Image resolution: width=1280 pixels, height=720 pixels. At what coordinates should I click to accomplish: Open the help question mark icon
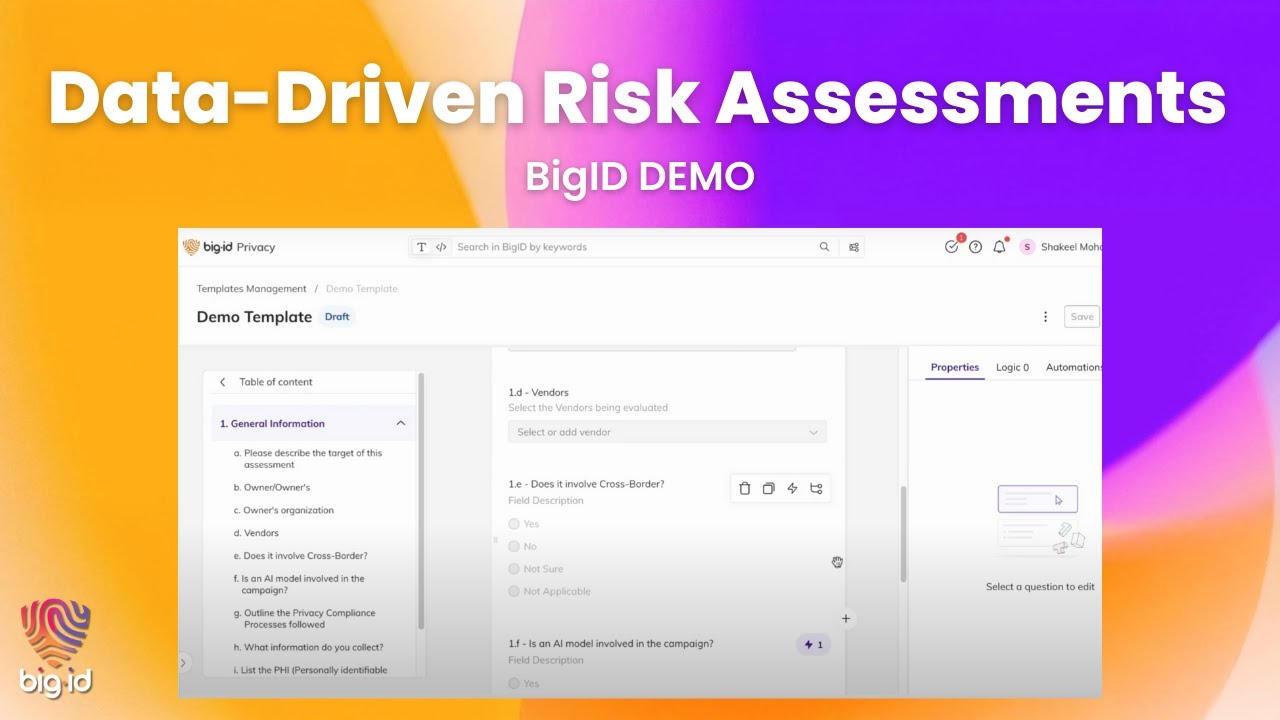[x=975, y=247]
